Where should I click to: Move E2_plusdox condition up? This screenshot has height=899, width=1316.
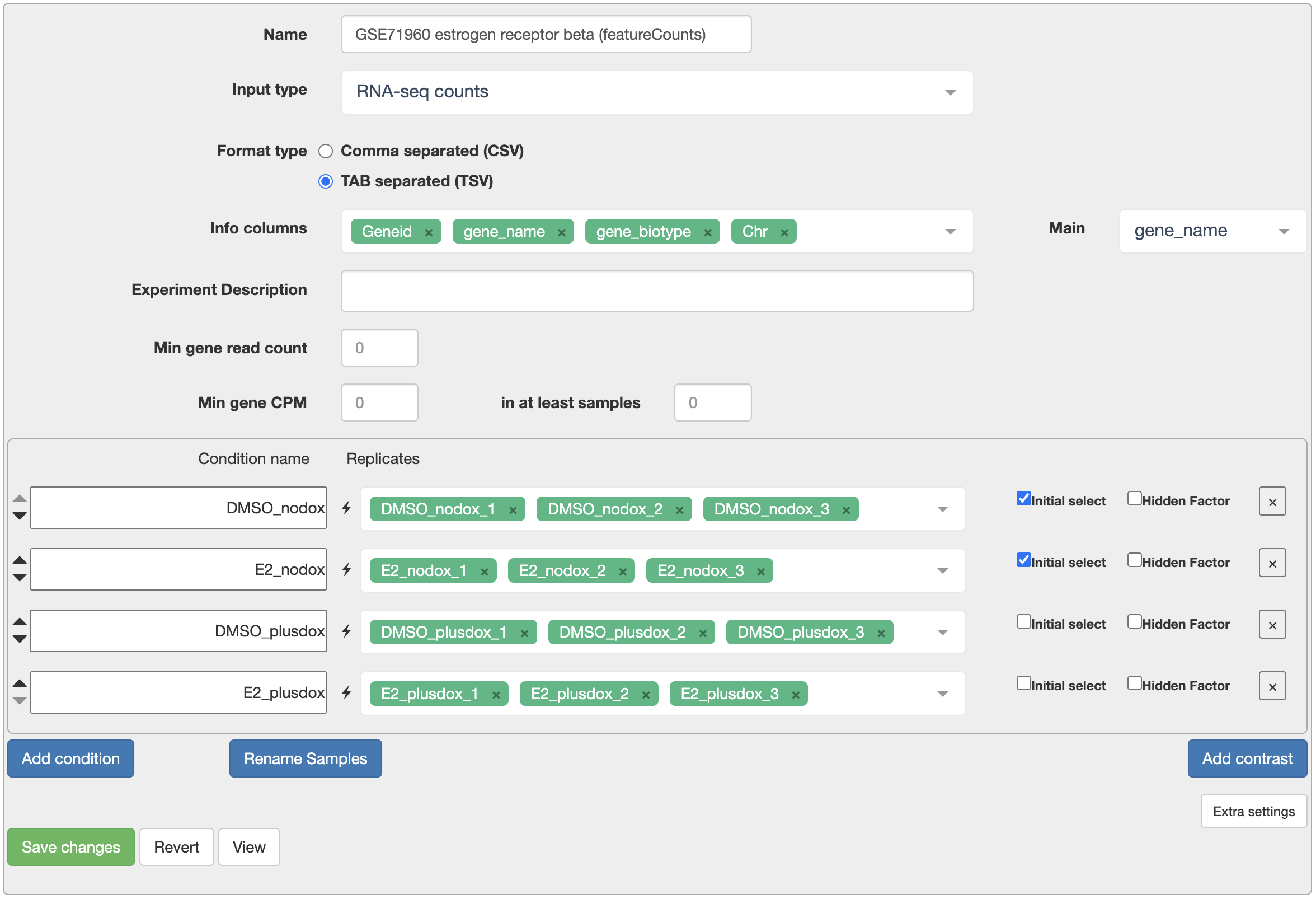point(19,683)
